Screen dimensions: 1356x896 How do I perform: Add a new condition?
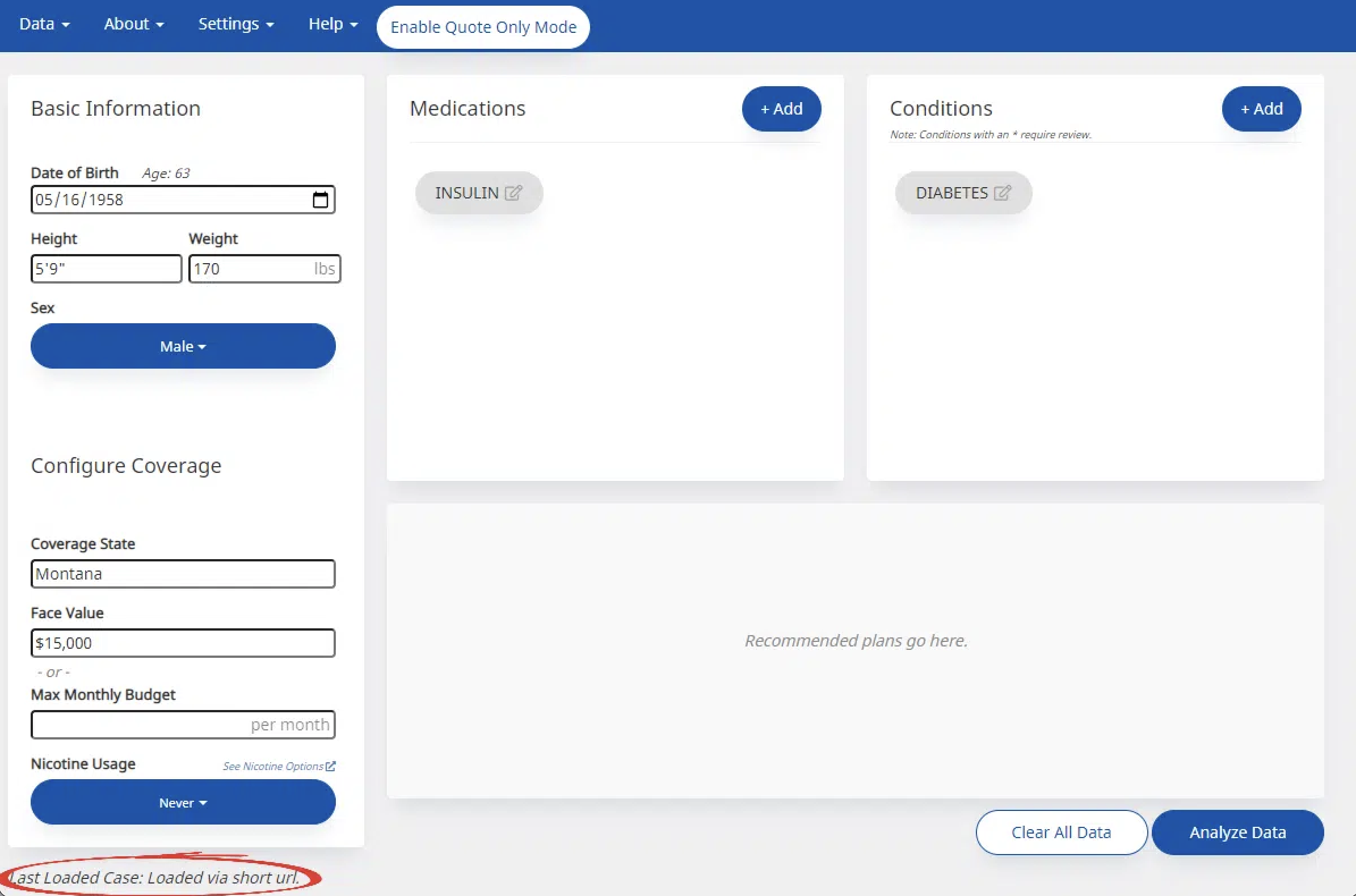click(x=1261, y=108)
